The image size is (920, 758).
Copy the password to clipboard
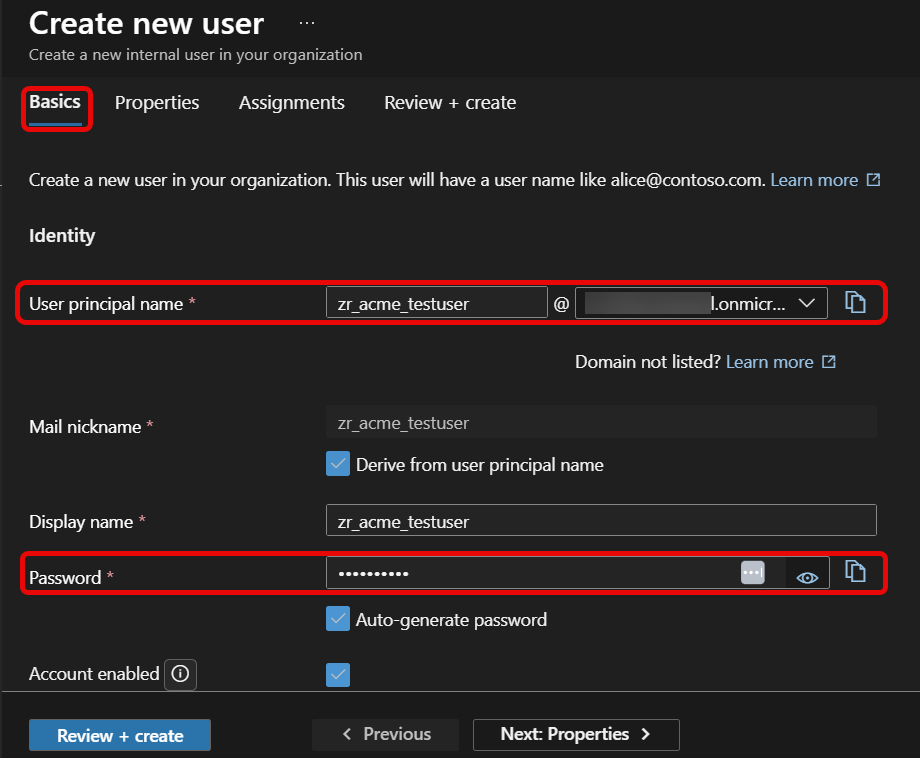[855, 571]
